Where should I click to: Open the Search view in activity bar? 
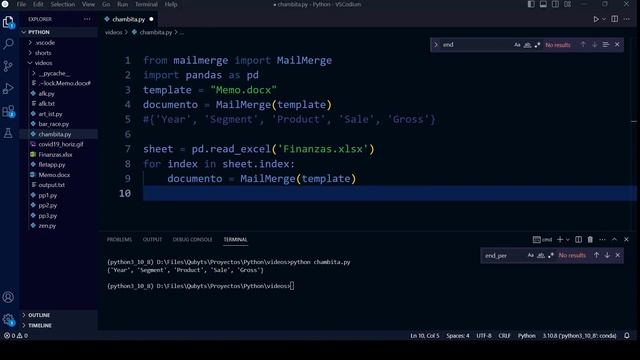point(8,44)
